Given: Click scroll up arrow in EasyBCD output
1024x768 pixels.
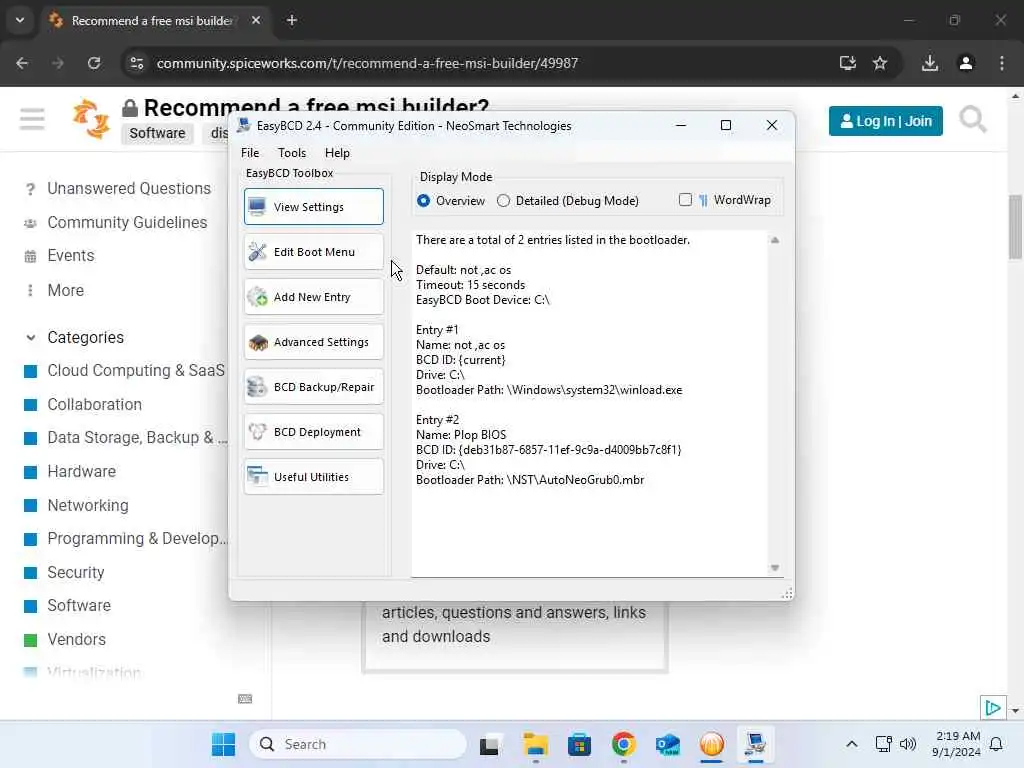Looking at the screenshot, I should 775,240.
